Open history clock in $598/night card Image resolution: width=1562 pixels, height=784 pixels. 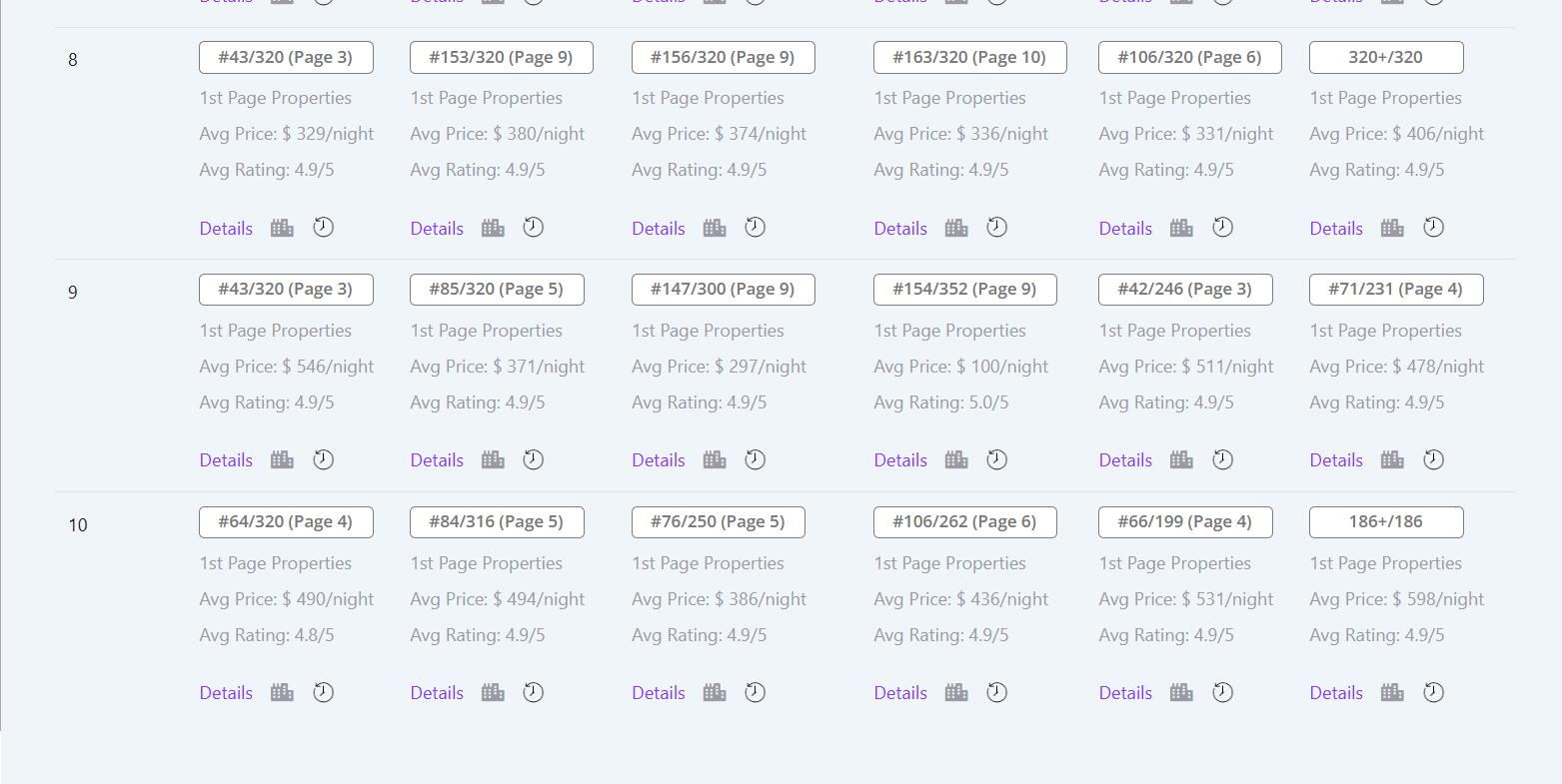[x=1433, y=692]
